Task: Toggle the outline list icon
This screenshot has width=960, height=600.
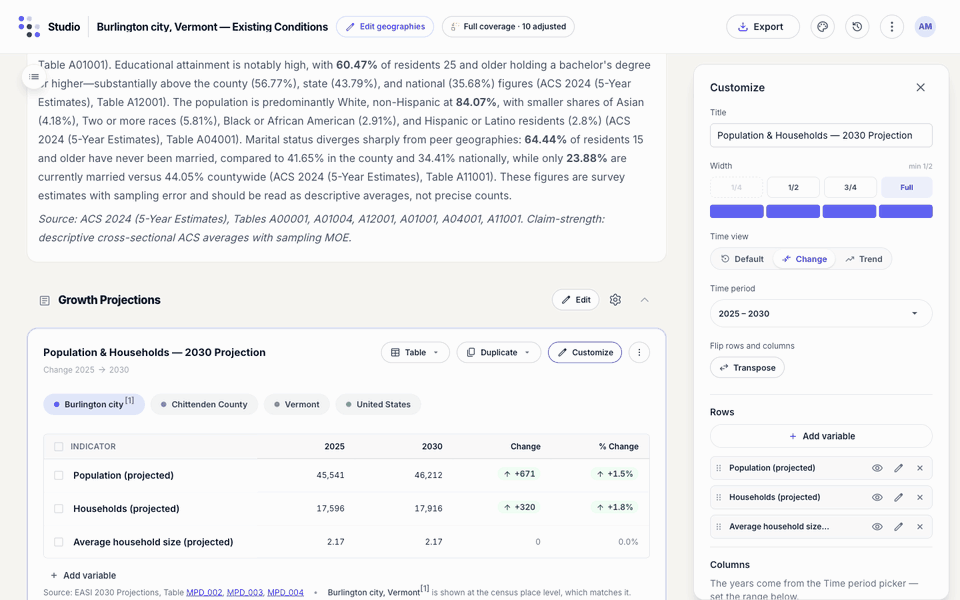Action: 34,77
